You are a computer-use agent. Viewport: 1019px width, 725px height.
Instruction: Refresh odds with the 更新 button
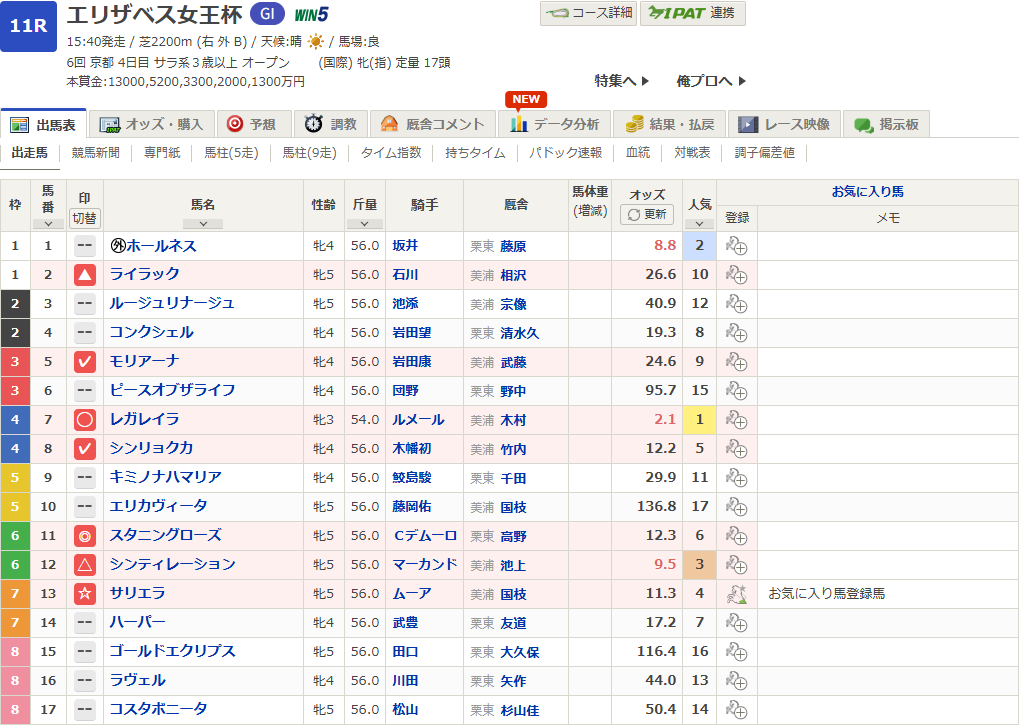click(x=647, y=214)
